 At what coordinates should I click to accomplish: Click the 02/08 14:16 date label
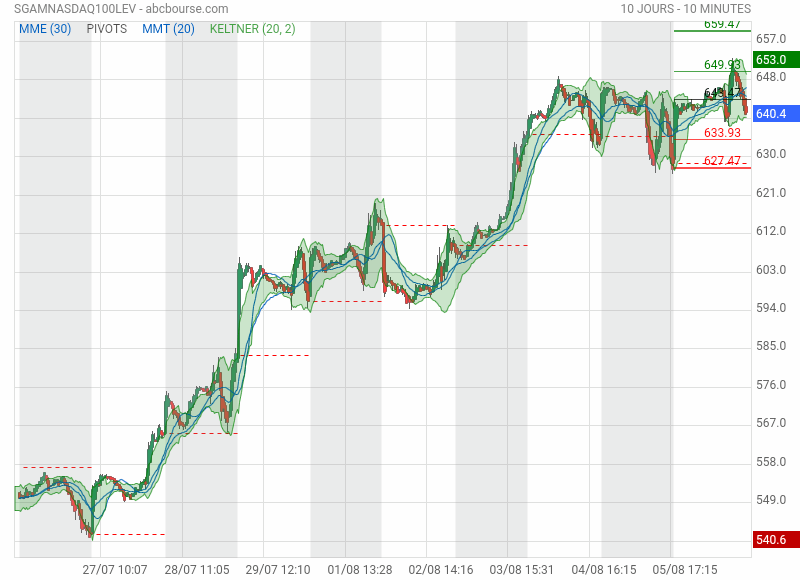(x=441, y=570)
